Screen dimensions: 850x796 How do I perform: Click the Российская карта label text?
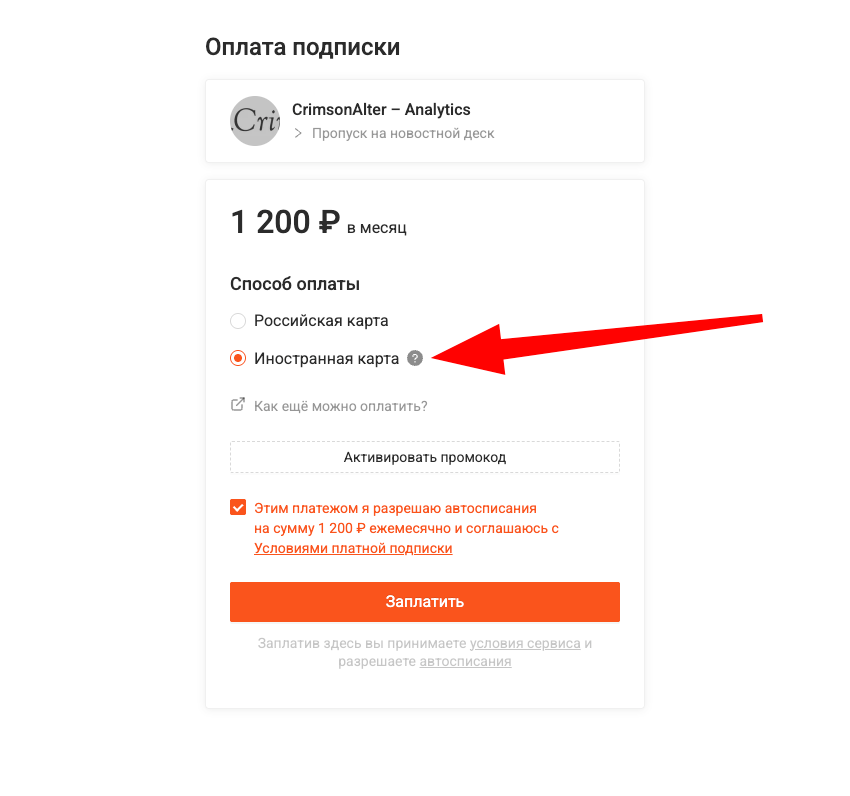321,321
